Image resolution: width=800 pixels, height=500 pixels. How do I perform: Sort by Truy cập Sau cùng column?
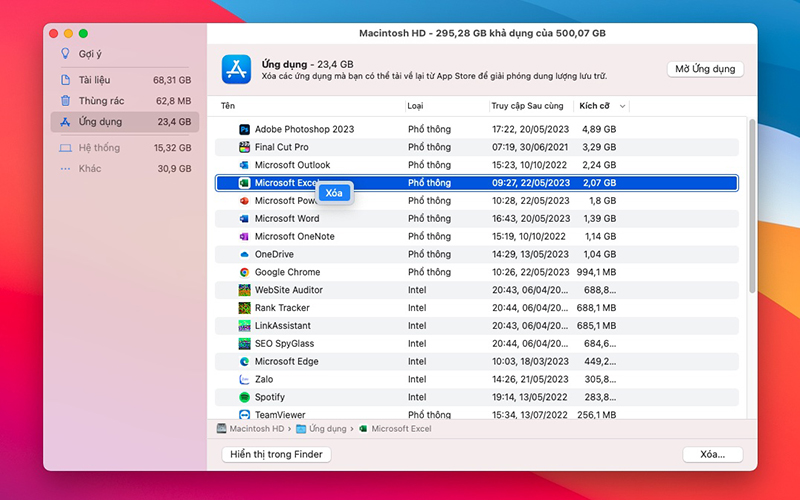(527, 106)
